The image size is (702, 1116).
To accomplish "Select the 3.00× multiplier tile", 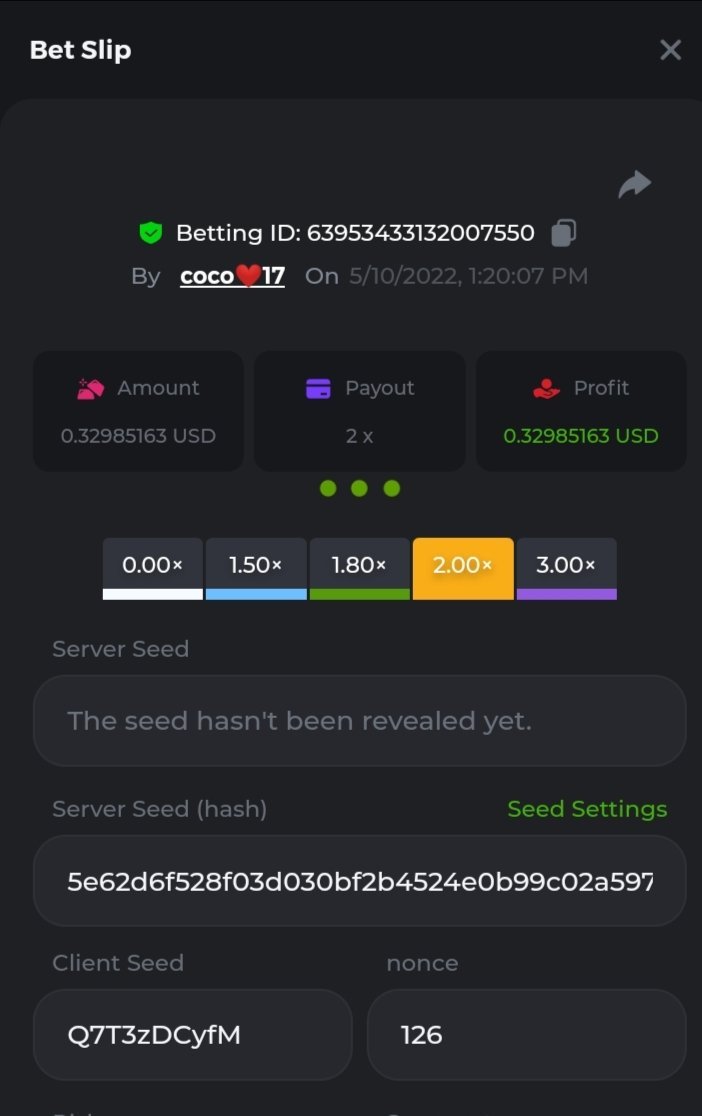I will click(566, 567).
